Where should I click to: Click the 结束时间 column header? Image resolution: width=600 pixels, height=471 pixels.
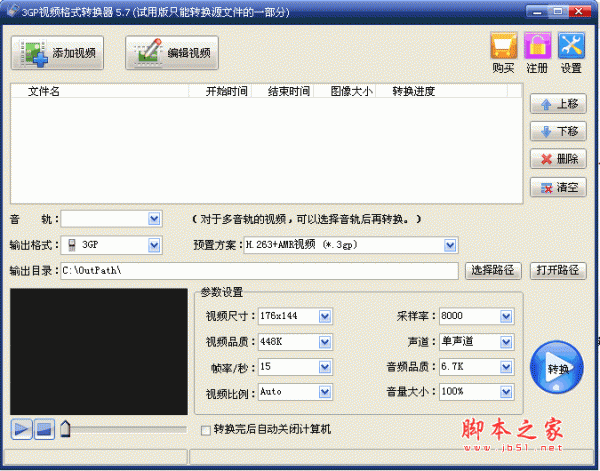click(282, 91)
